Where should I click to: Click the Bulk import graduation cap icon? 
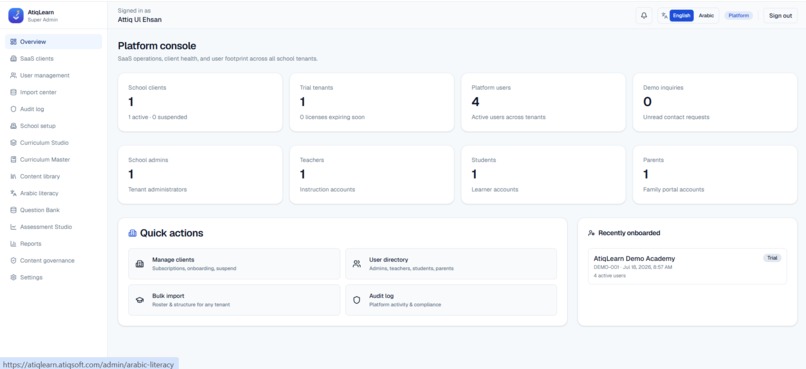139,300
